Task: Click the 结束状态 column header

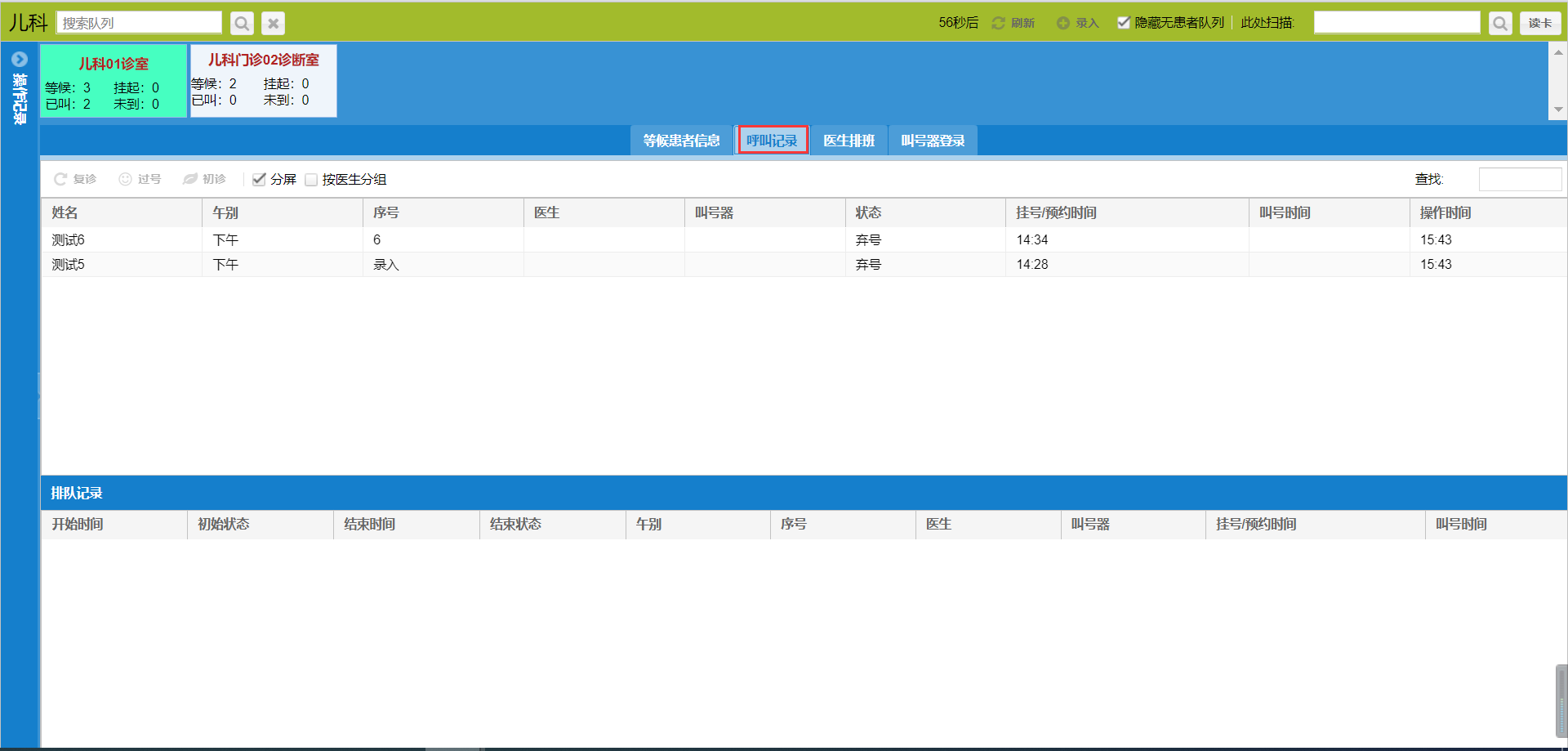Action: tap(553, 525)
